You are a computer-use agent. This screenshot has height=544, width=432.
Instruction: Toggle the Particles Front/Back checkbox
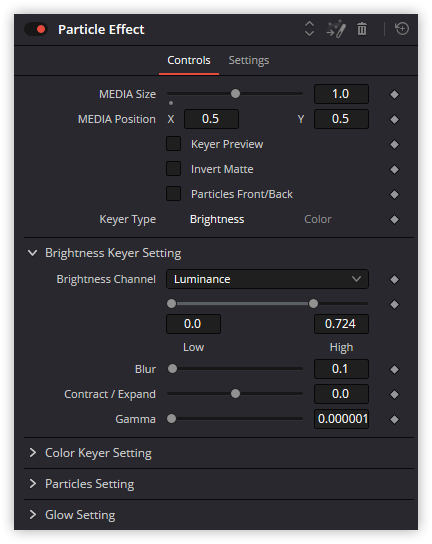point(173,194)
